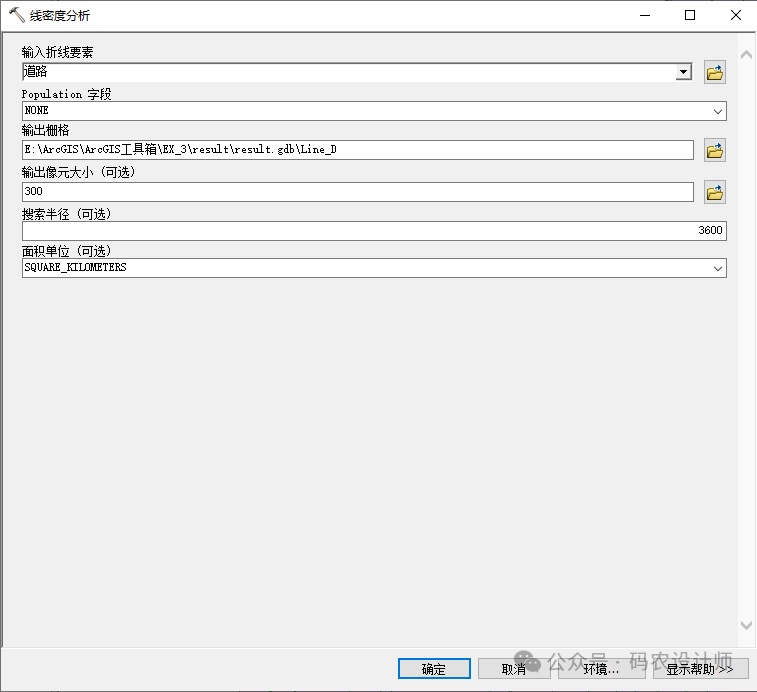Click the 输出栅格 path field
This screenshot has height=692, width=757.
[x=357, y=150]
